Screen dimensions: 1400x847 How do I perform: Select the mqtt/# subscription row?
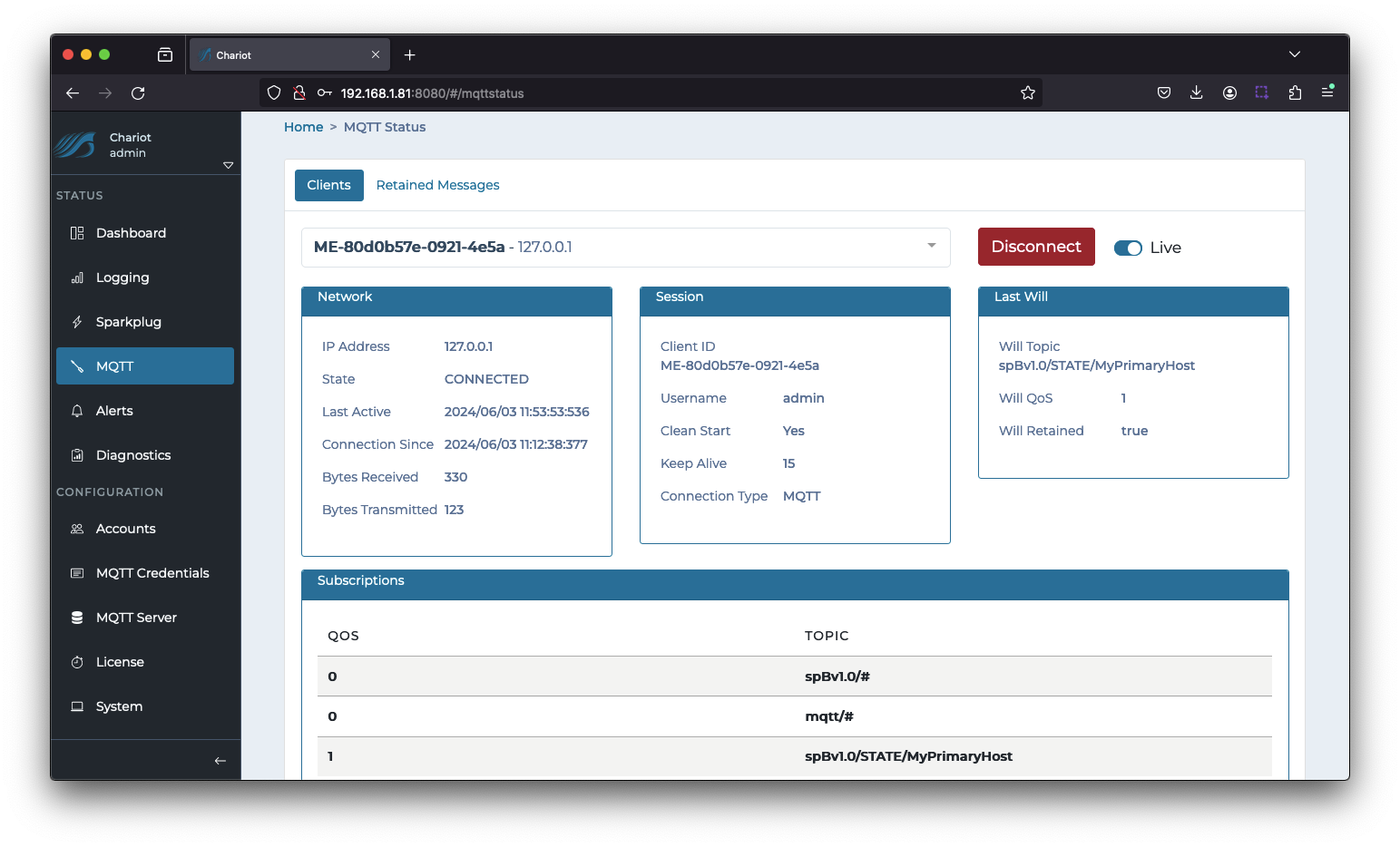[795, 716]
